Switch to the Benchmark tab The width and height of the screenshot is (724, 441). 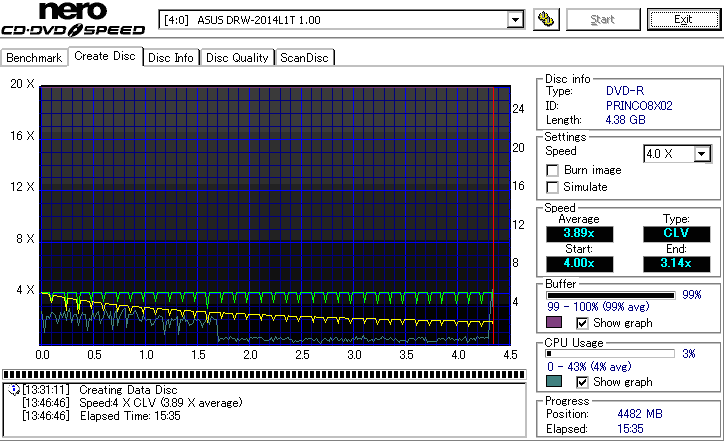point(34,58)
